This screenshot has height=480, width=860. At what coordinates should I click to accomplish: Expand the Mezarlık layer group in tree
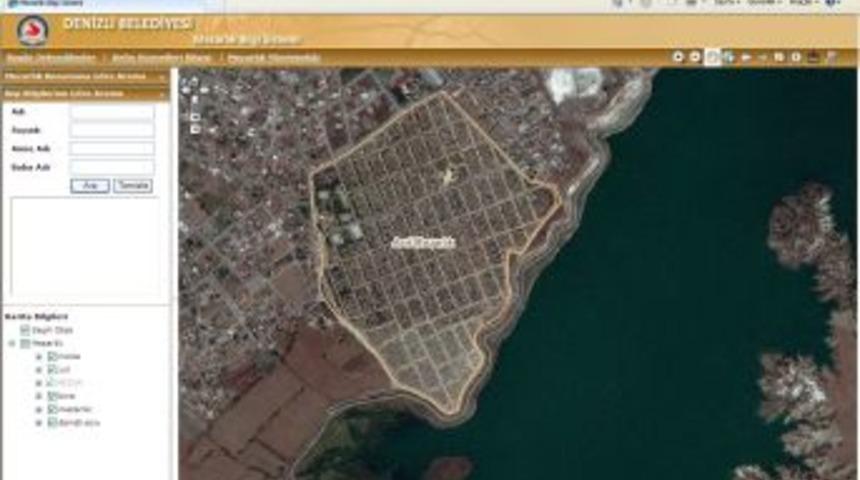(x=11, y=343)
